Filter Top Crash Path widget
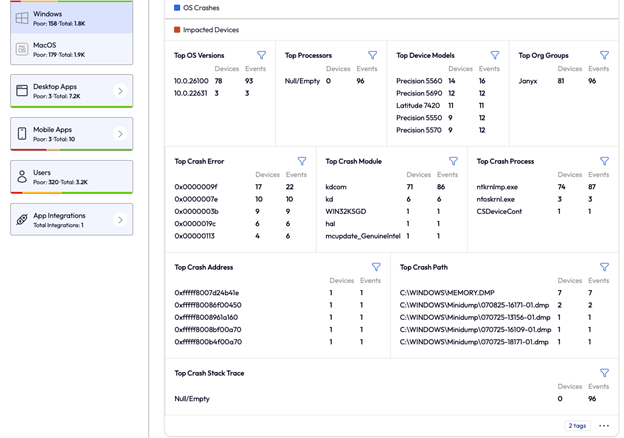This screenshot has height=438, width=624. point(604,267)
